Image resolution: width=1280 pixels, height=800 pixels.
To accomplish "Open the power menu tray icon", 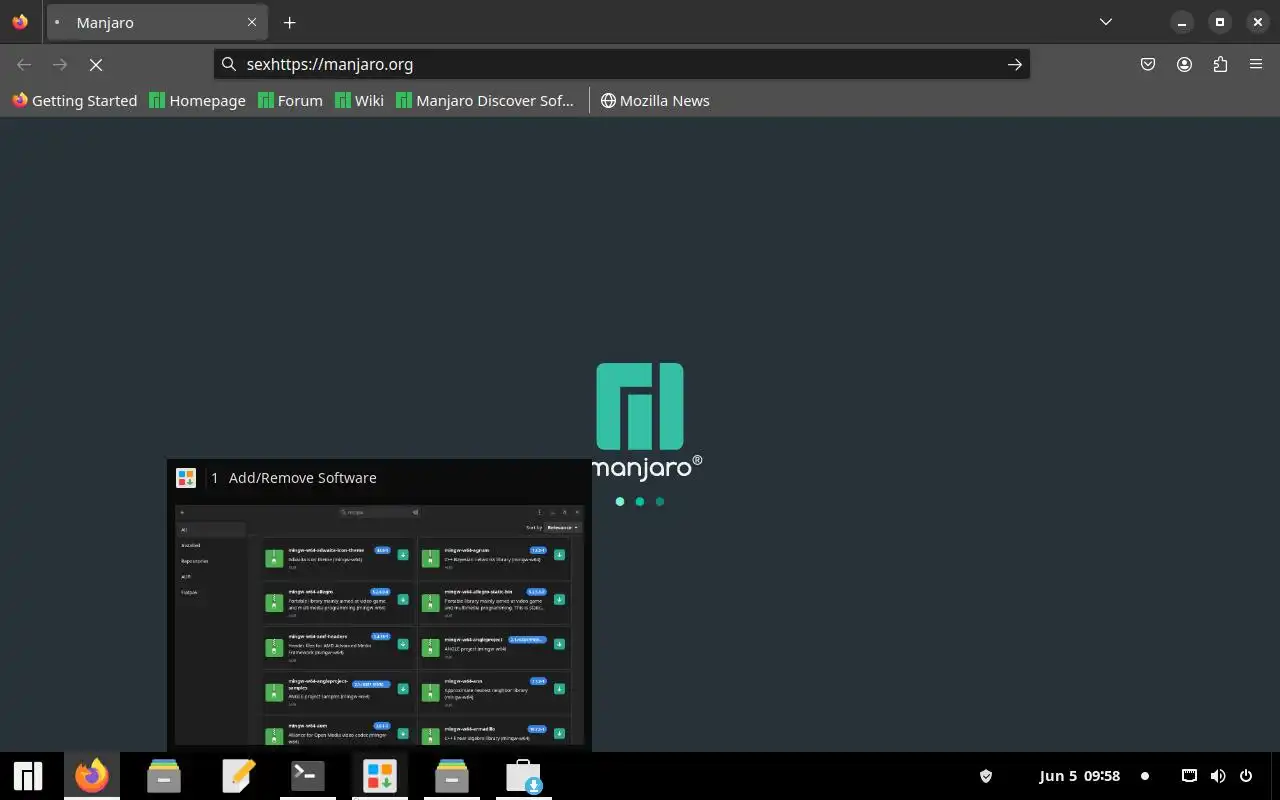I will click(1246, 776).
